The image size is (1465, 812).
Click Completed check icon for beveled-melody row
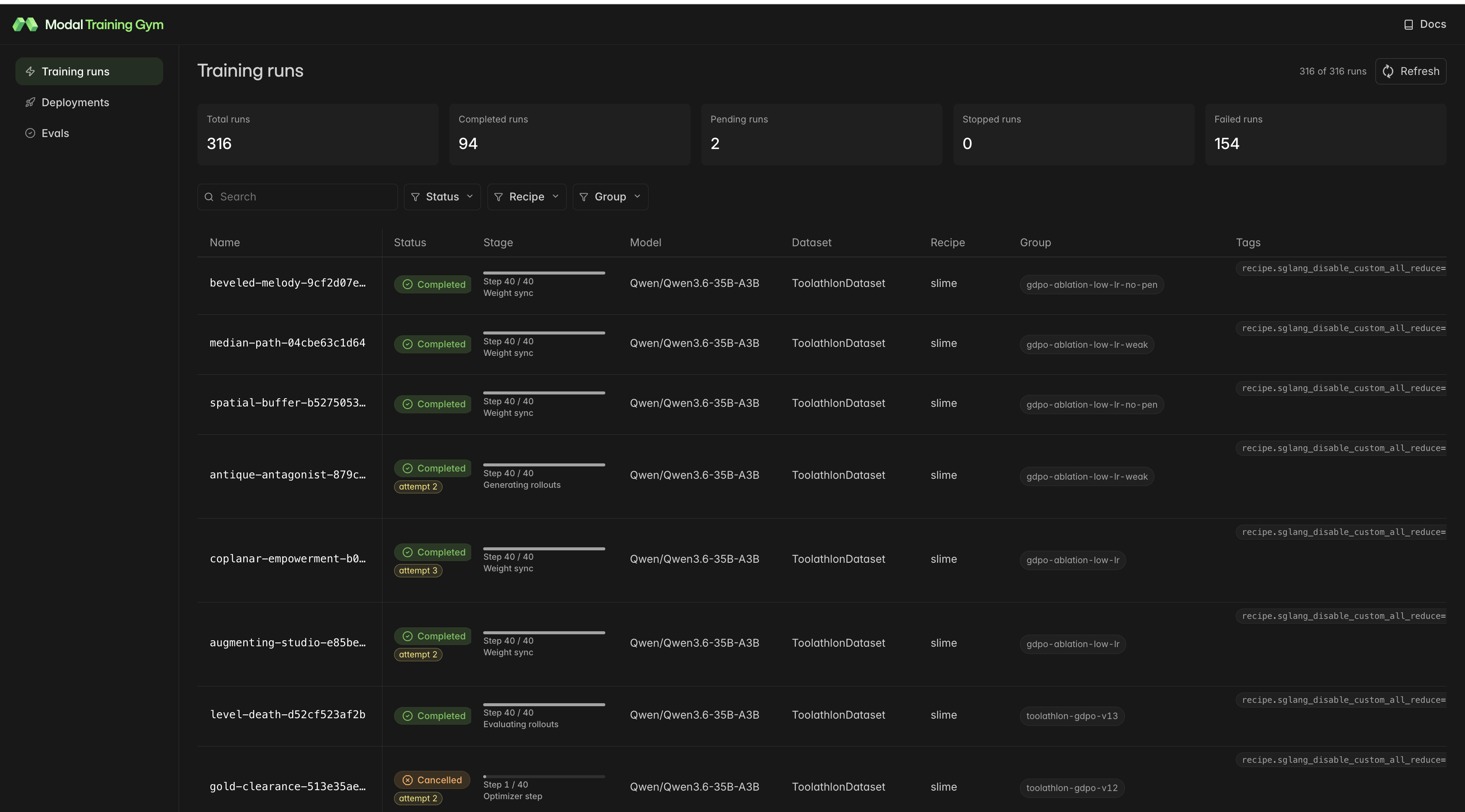(x=407, y=284)
